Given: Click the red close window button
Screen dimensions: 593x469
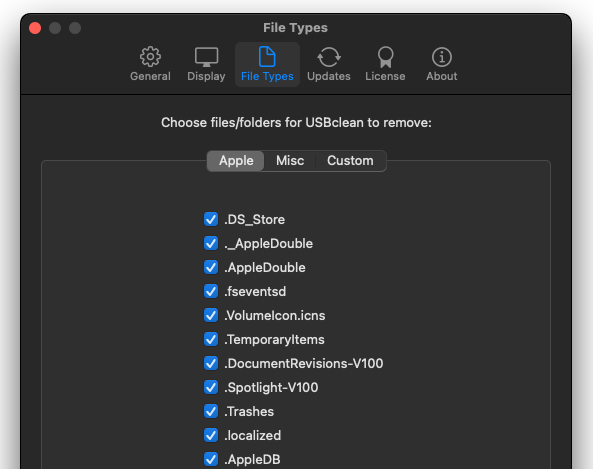Looking at the screenshot, I should pyautogui.click(x=35, y=28).
